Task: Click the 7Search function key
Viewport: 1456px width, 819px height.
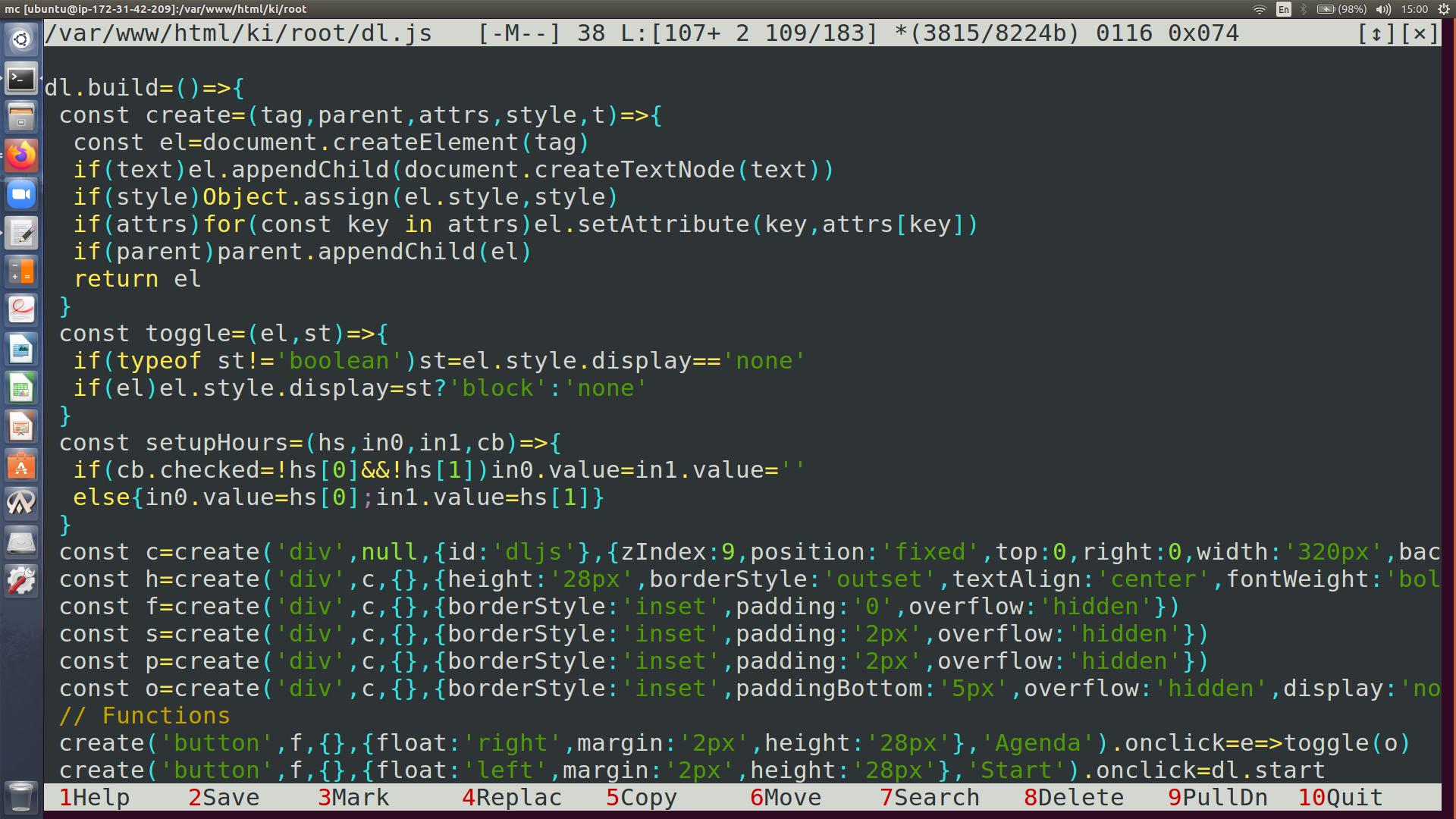Action: click(x=930, y=798)
